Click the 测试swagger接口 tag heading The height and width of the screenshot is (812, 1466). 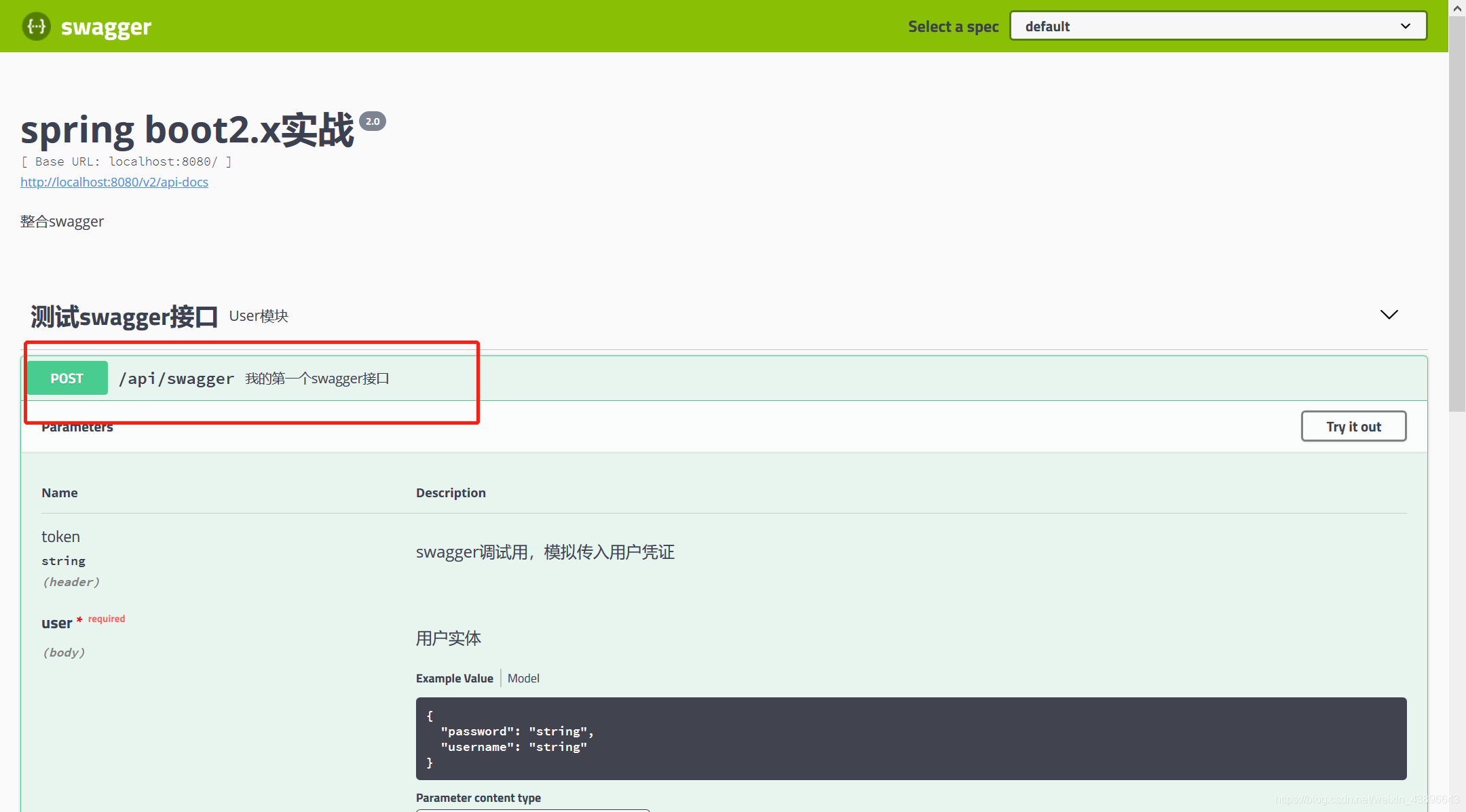(124, 317)
